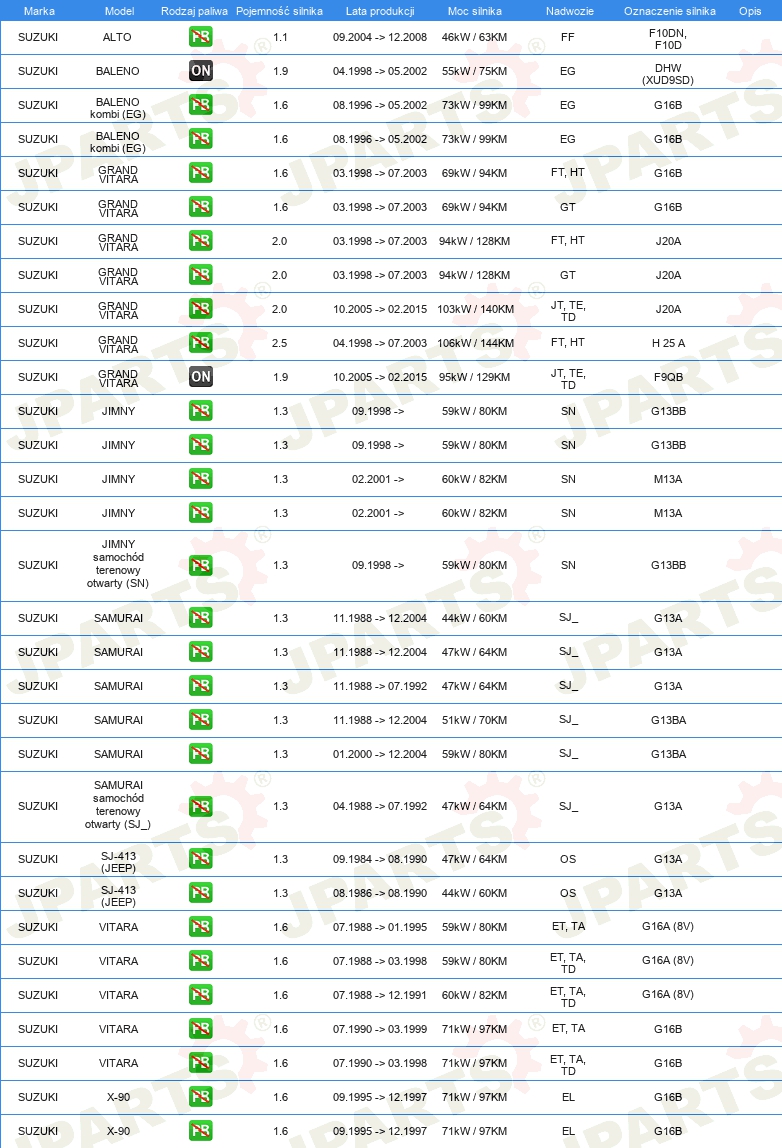Viewport: 782px width, 1148px height.
Task: Select the JIMNY samochód terenowy otwarty (SN) model cell
Action: [x=118, y=564]
